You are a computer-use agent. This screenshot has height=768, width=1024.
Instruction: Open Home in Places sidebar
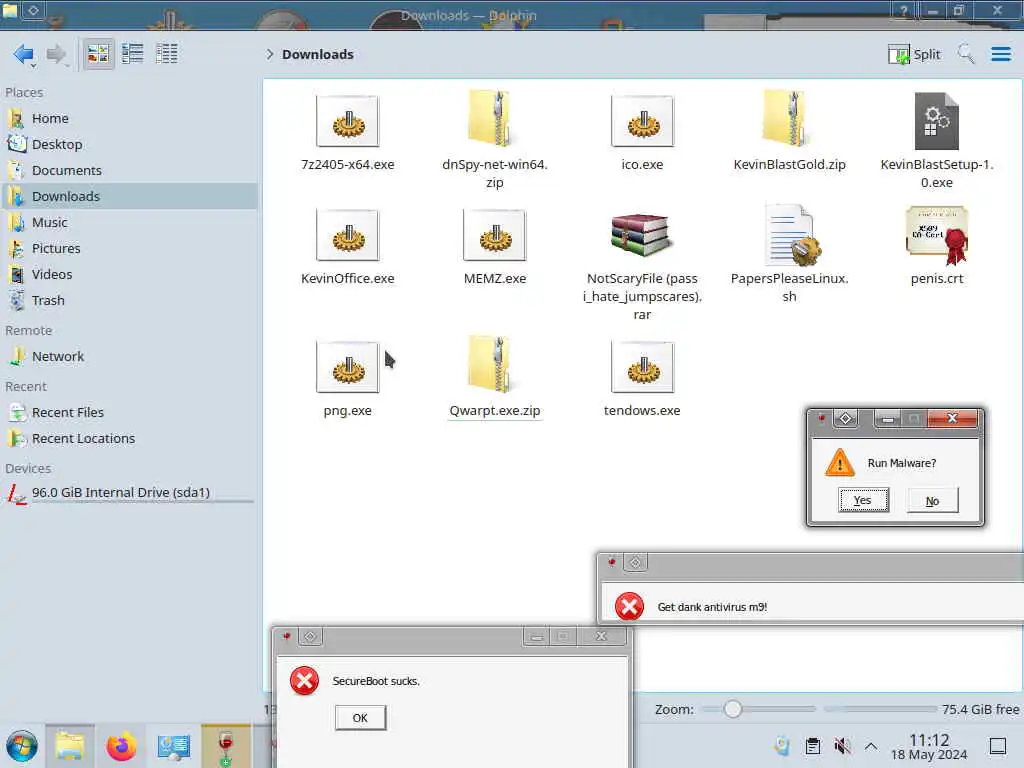click(x=129, y=118)
